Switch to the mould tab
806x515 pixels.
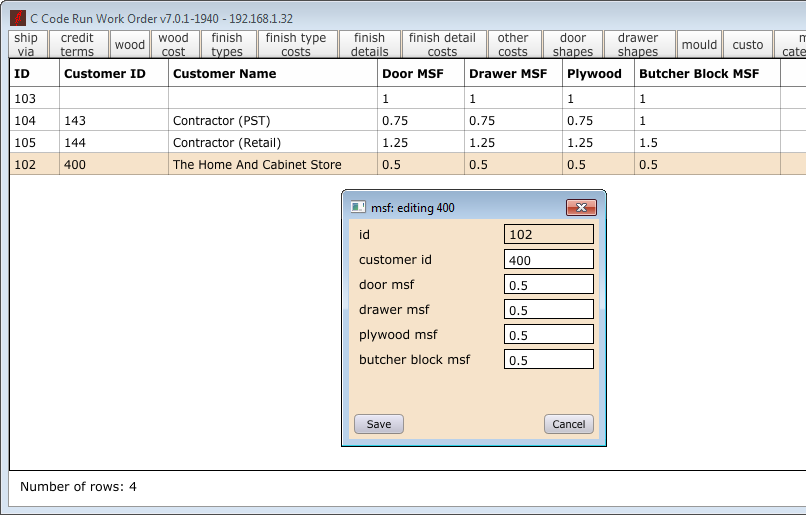coord(699,45)
